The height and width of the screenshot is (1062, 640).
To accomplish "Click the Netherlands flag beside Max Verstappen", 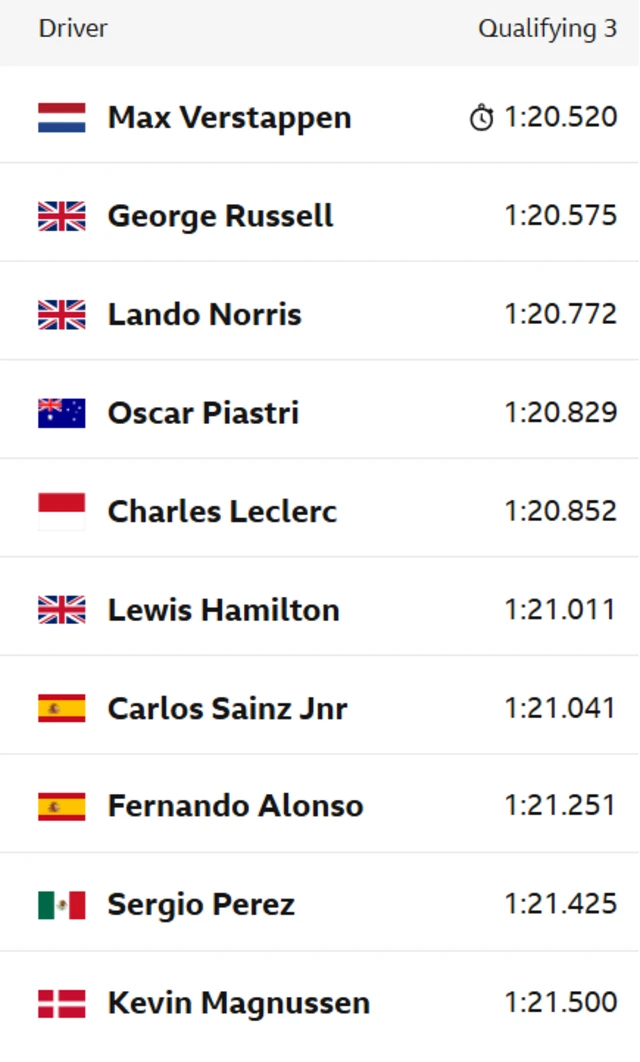I will pyautogui.click(x=62, y=118).
